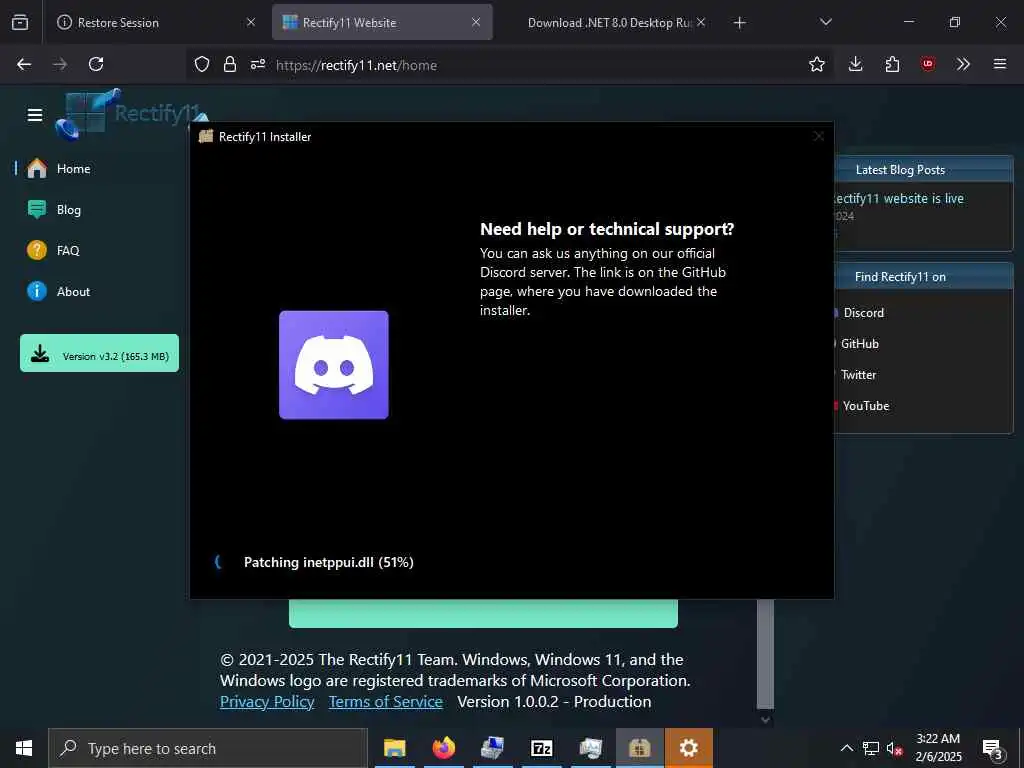Open the GitHub link under Find Rectify11 on
The image size is (1024, 768).
(859, 344)
